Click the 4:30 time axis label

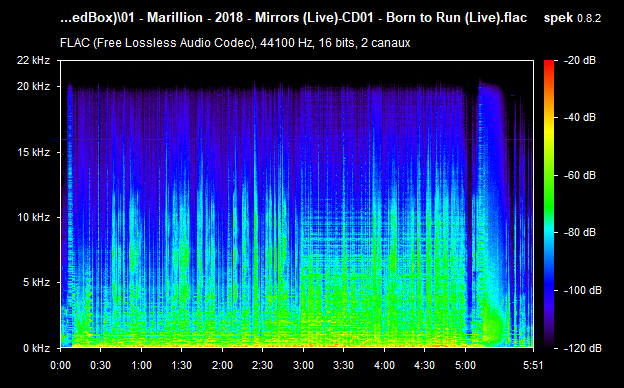tap(425, 365)
